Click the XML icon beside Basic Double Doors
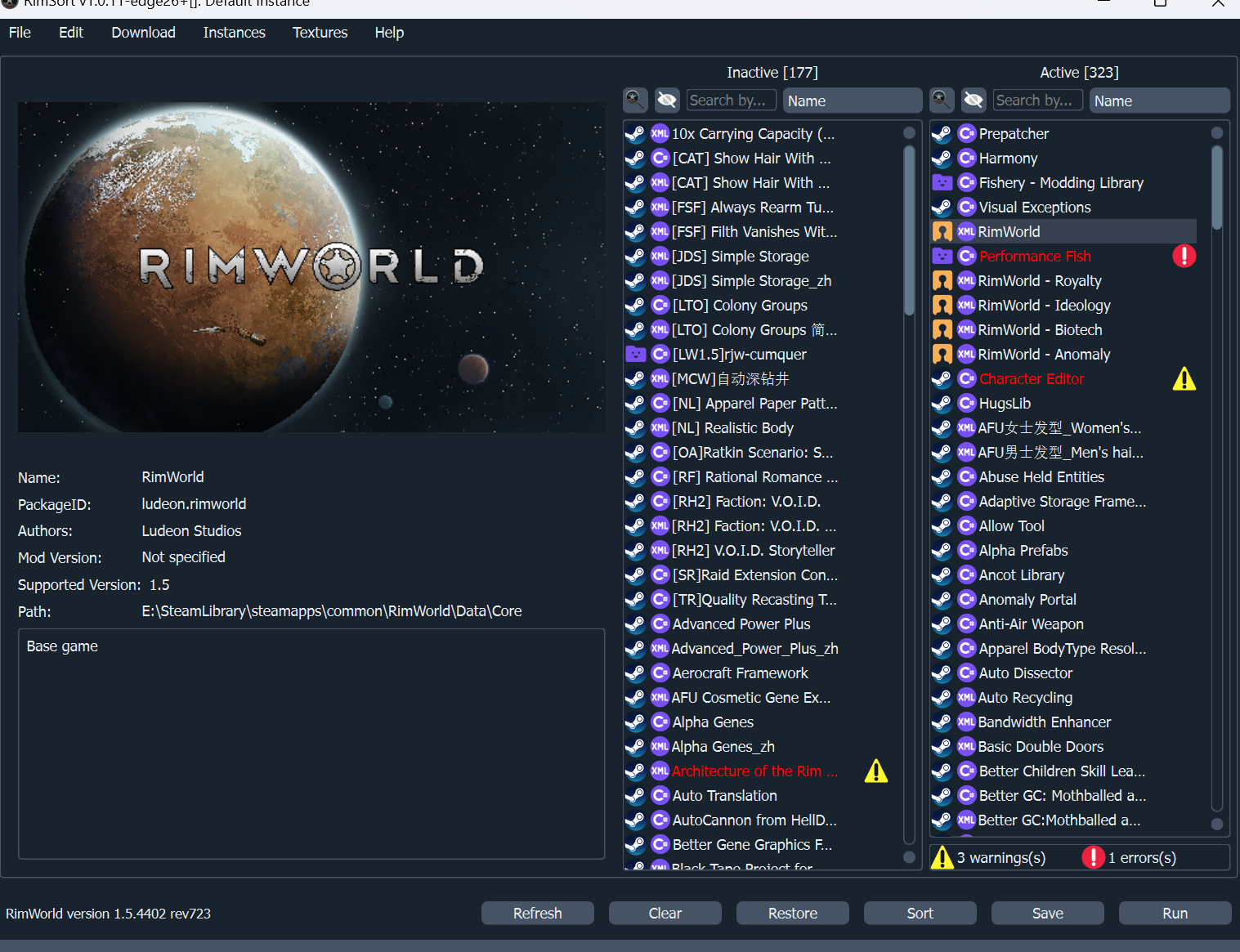Screen dimensions: 1240x952 [x=966, y=746]
